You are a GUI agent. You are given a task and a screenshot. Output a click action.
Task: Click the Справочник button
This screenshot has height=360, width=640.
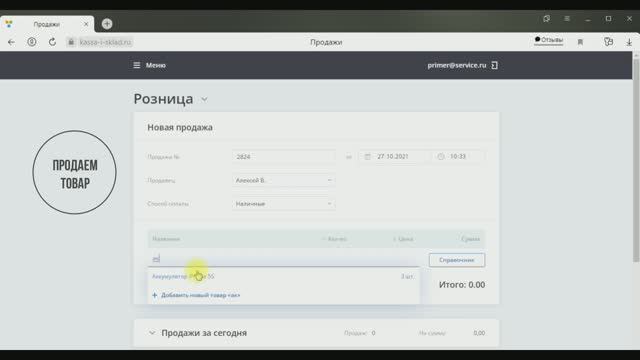(457, 260)
